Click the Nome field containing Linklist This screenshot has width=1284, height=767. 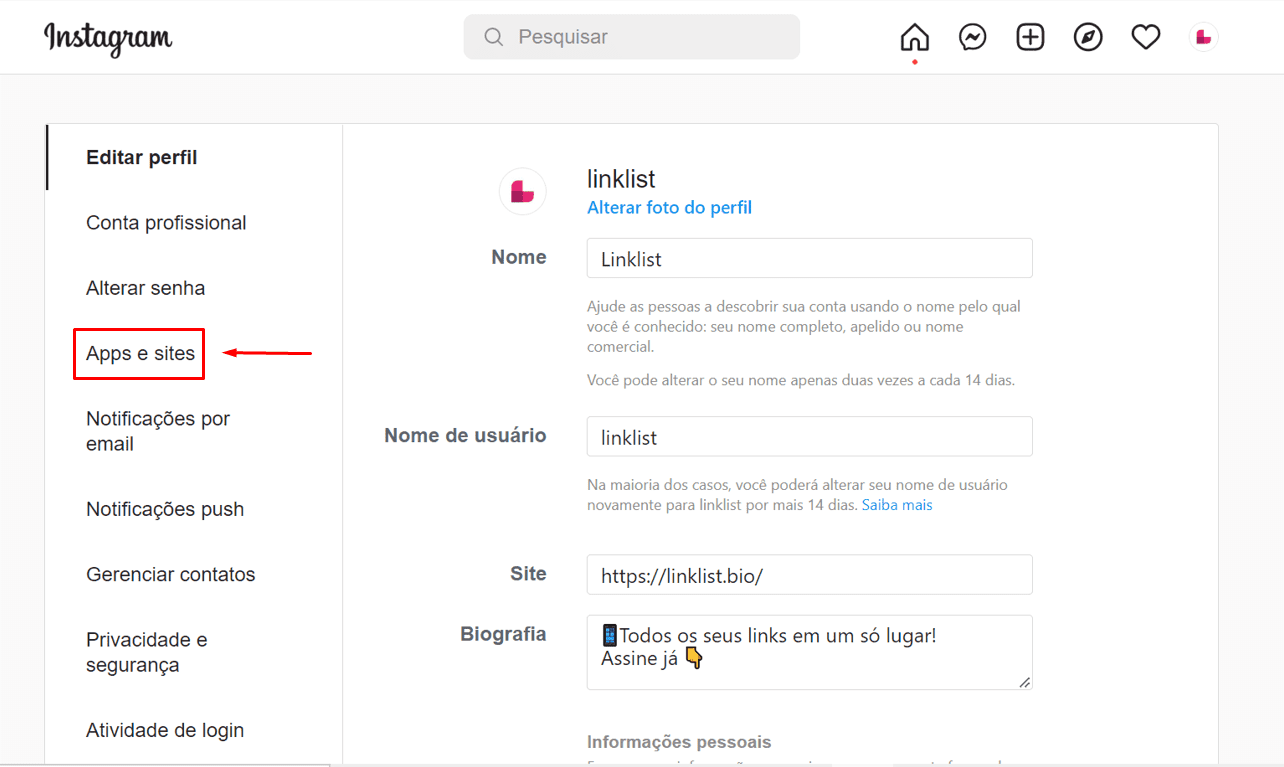[x=809, y=258]
